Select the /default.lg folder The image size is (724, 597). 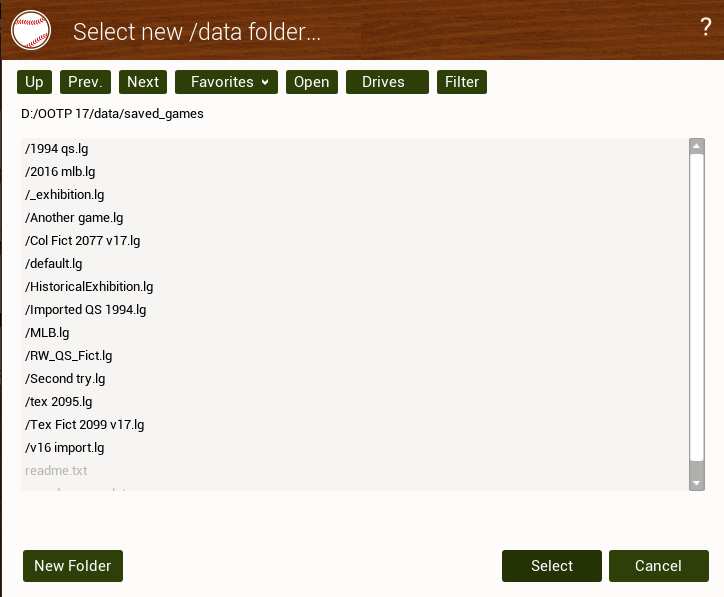tap(355, 264)
